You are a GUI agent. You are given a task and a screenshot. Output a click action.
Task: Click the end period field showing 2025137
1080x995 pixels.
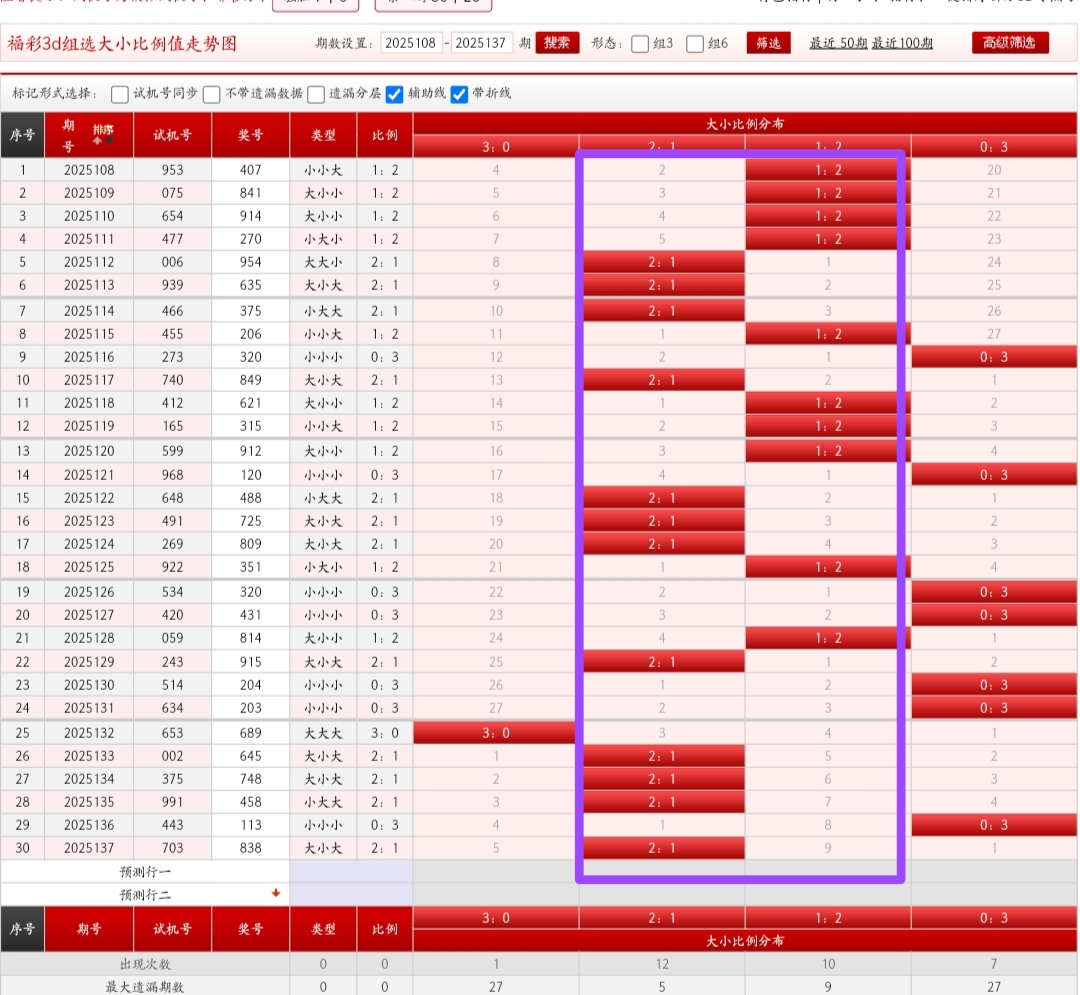point(481,43)
